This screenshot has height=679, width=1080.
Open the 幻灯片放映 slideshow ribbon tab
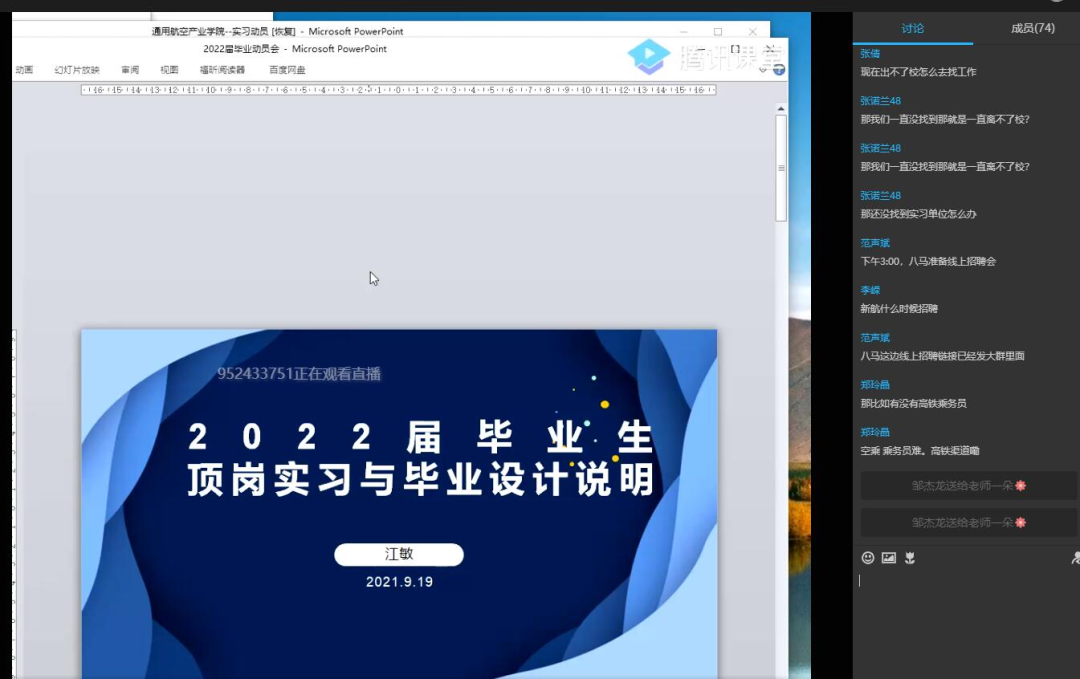(x=77, y=70)
